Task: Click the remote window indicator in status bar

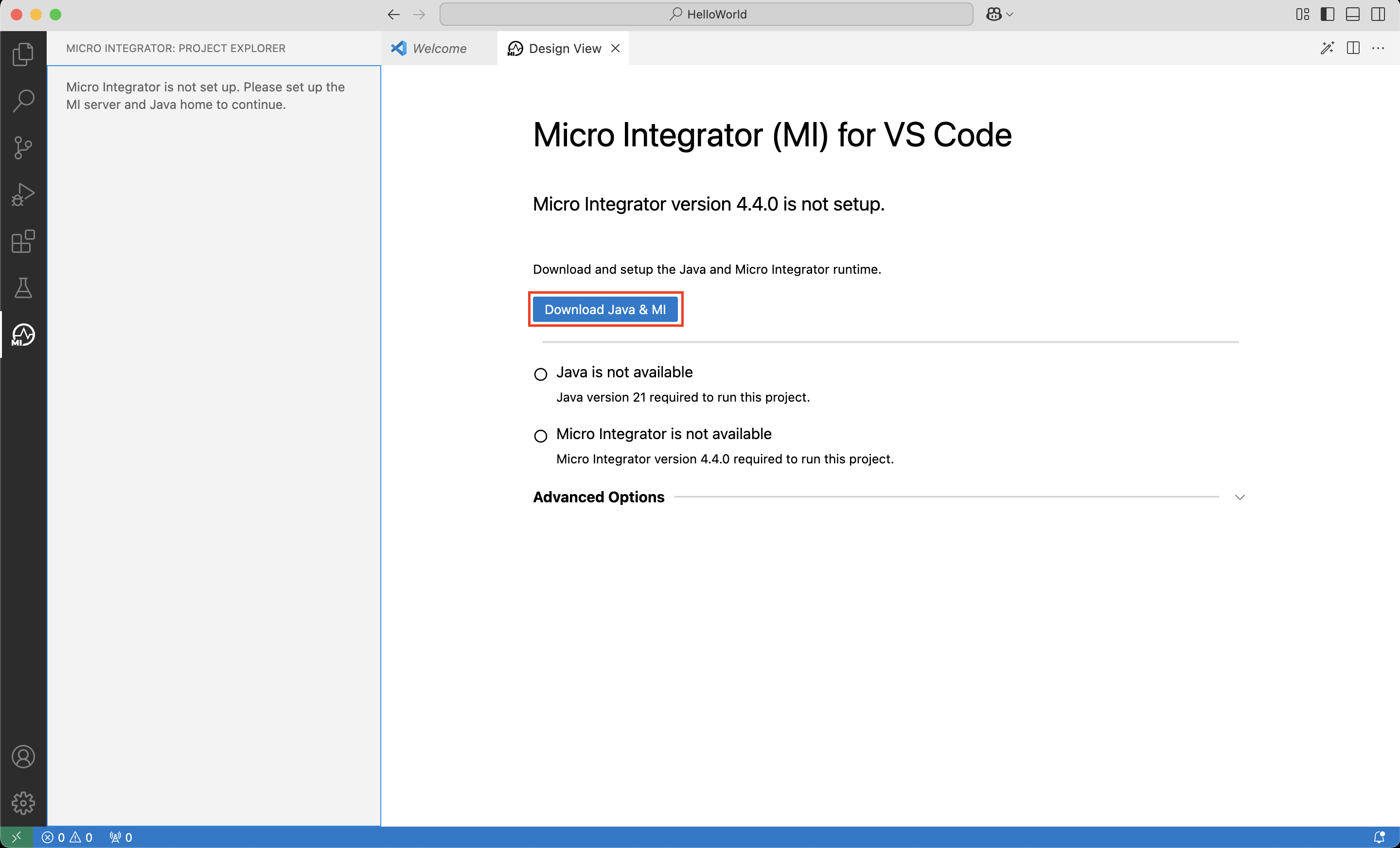Action: coord(17,837)
